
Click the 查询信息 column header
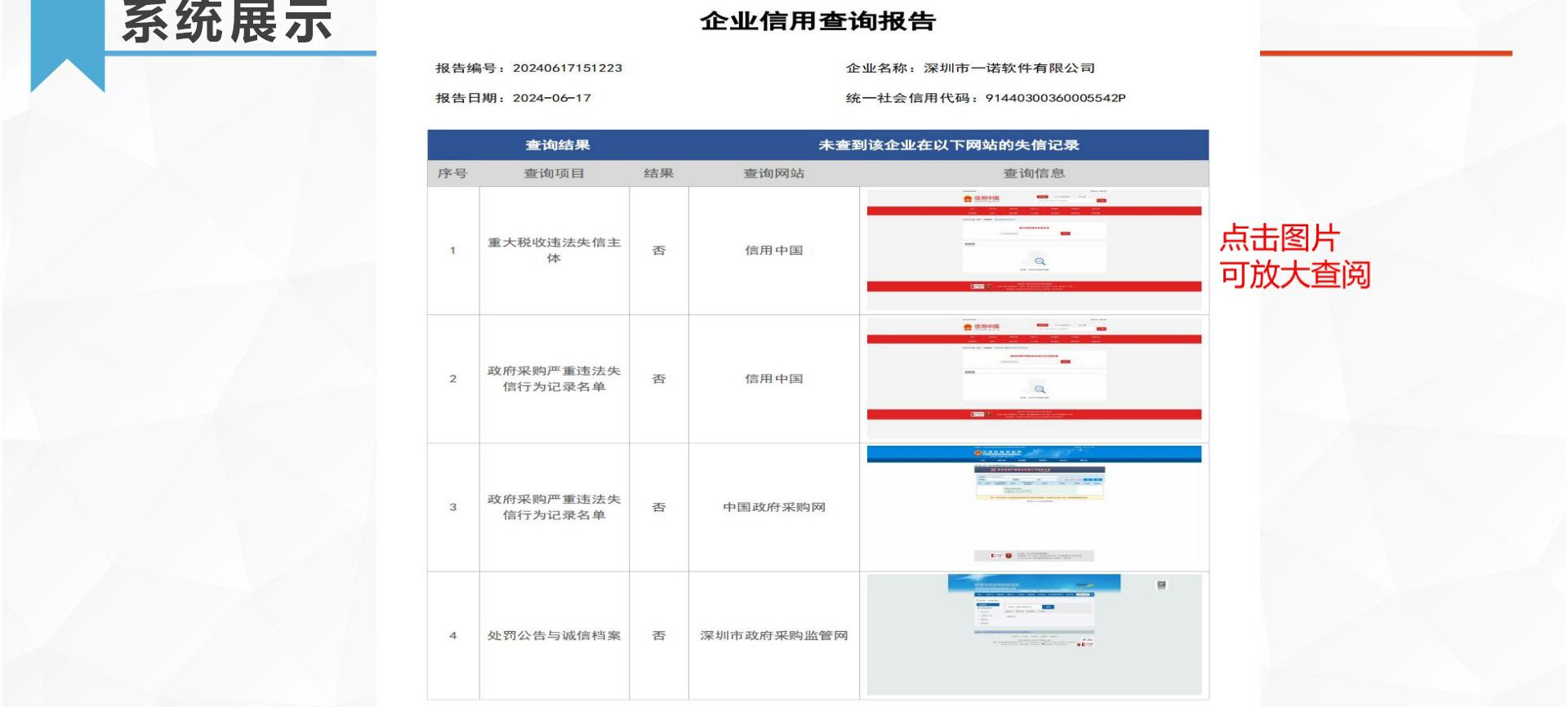[x=1034, y=173]
